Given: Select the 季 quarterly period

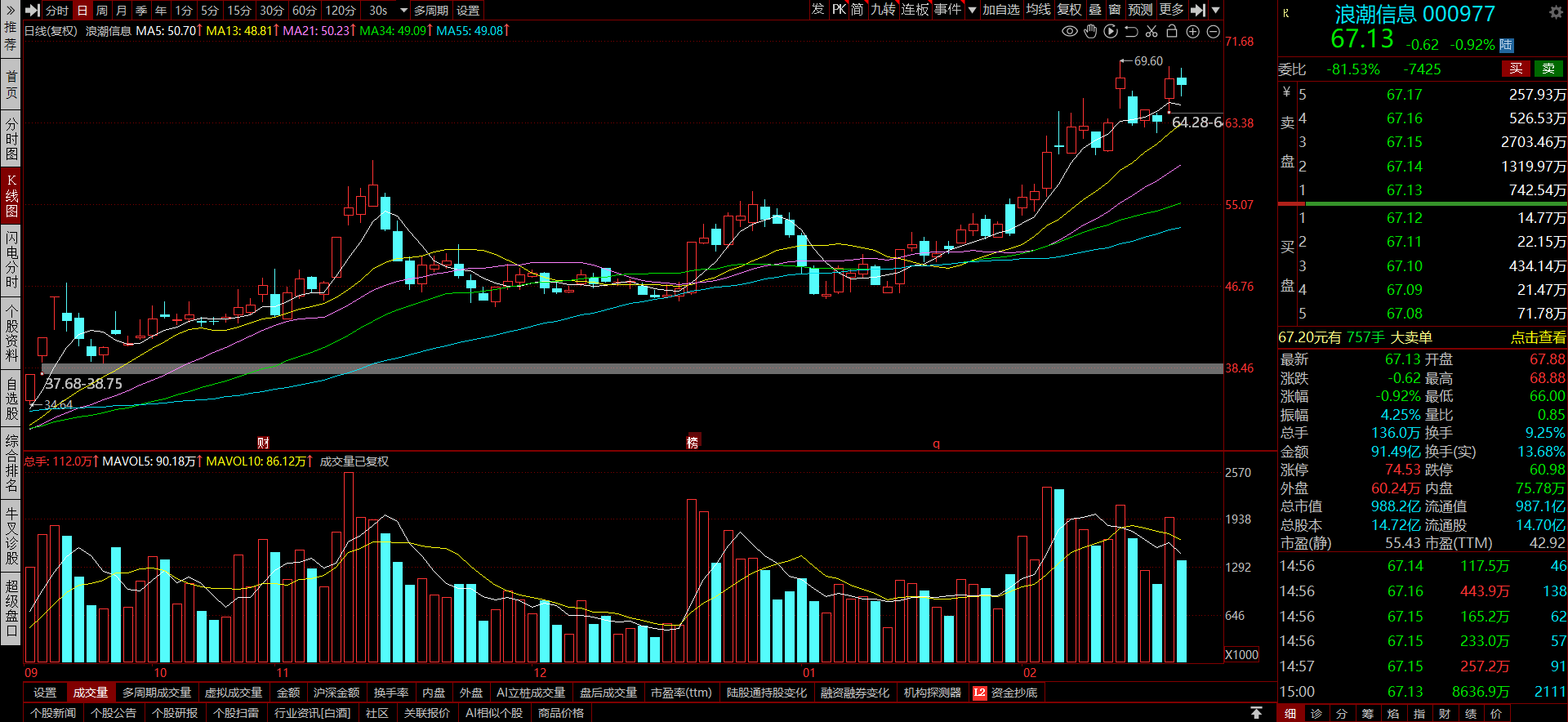Looking at the screenshot, I should coord(141,11).
